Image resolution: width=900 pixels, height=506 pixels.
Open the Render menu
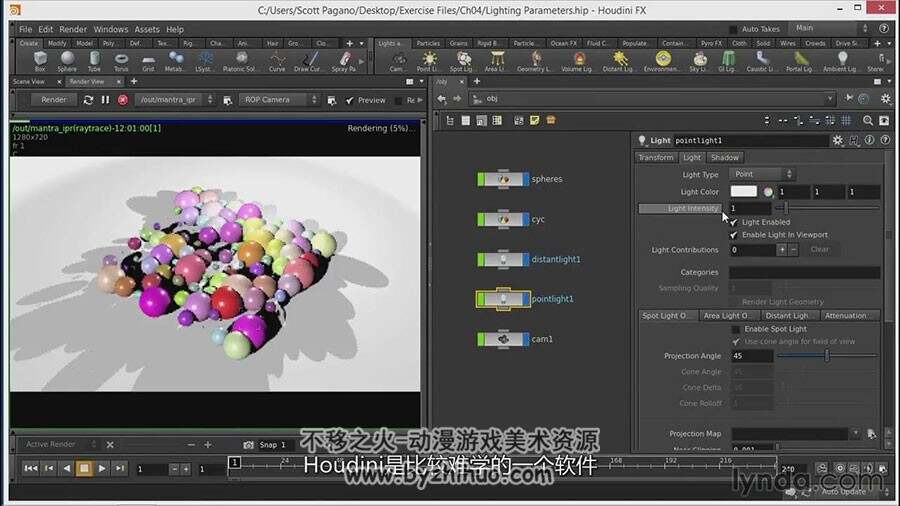tap(73, 29)
